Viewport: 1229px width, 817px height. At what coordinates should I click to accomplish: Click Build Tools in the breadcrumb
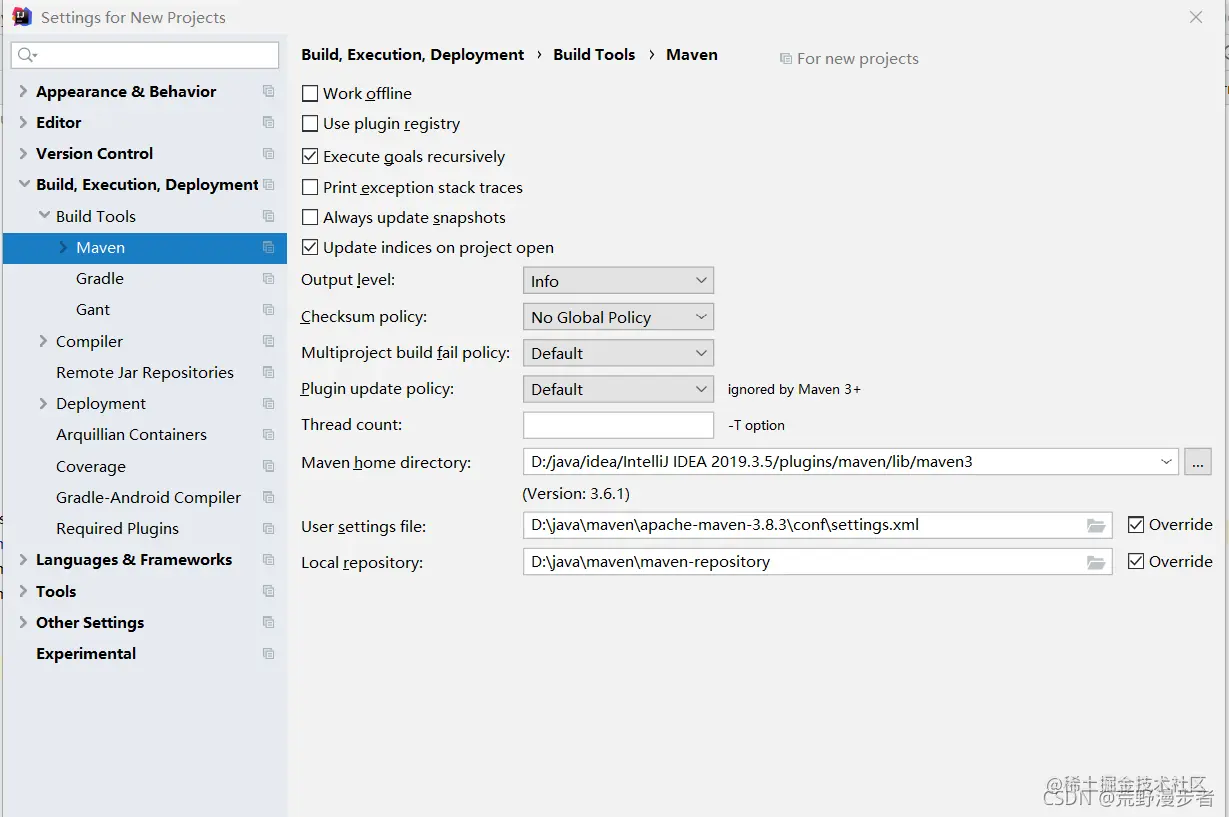point(594,55)
